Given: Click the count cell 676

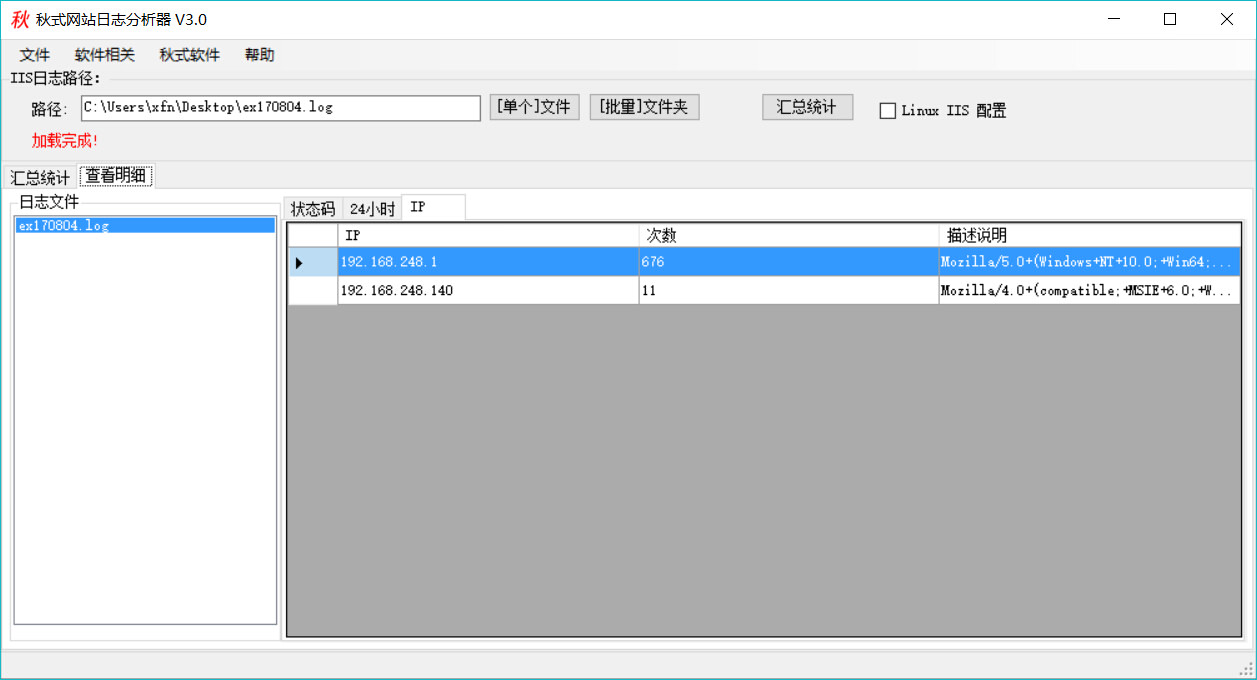Looking at the screenshot, I should [789, 262].
